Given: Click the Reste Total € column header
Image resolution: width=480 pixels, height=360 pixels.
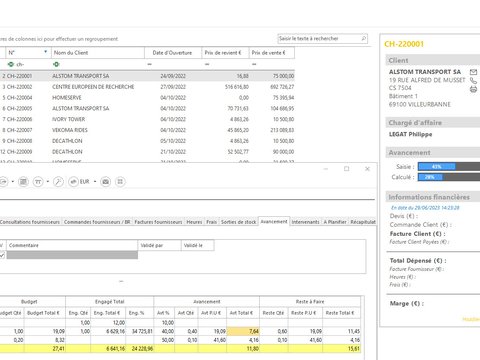Looking at the screenshot, I should pos(342,313).
